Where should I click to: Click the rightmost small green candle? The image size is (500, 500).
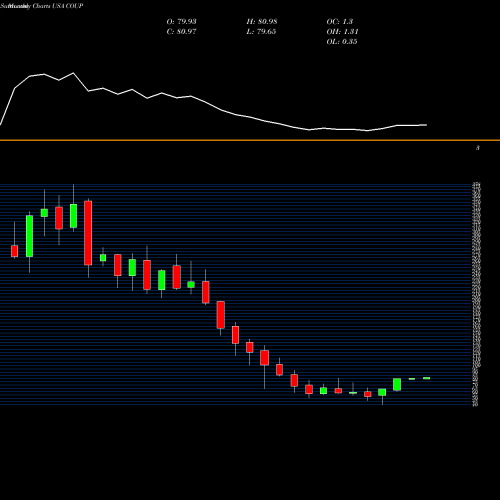click(x=426, y=378)
